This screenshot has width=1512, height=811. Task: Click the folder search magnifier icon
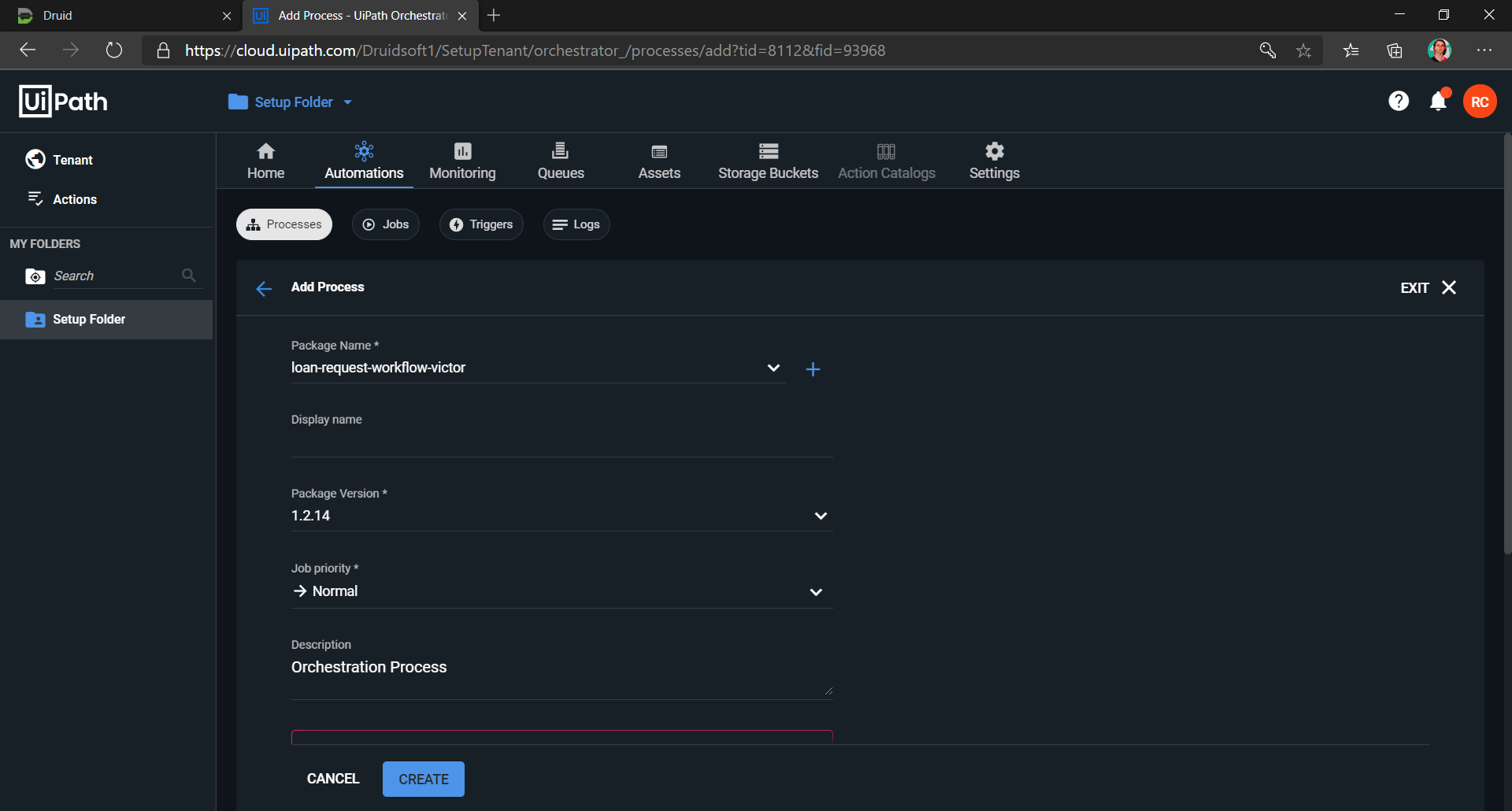(189, 275)
